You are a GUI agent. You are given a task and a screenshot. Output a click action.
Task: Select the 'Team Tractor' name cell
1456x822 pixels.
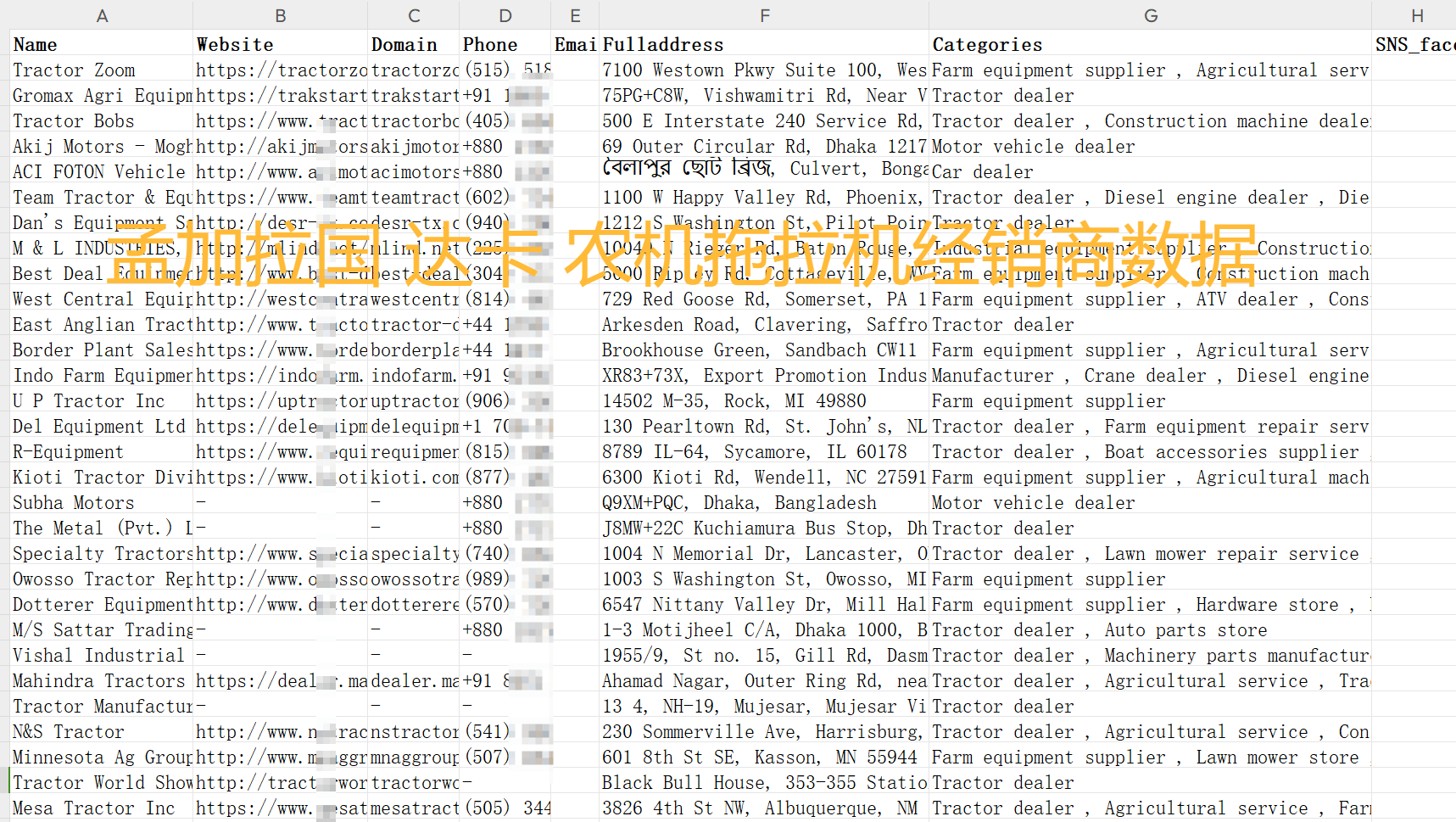click(102, 197)
